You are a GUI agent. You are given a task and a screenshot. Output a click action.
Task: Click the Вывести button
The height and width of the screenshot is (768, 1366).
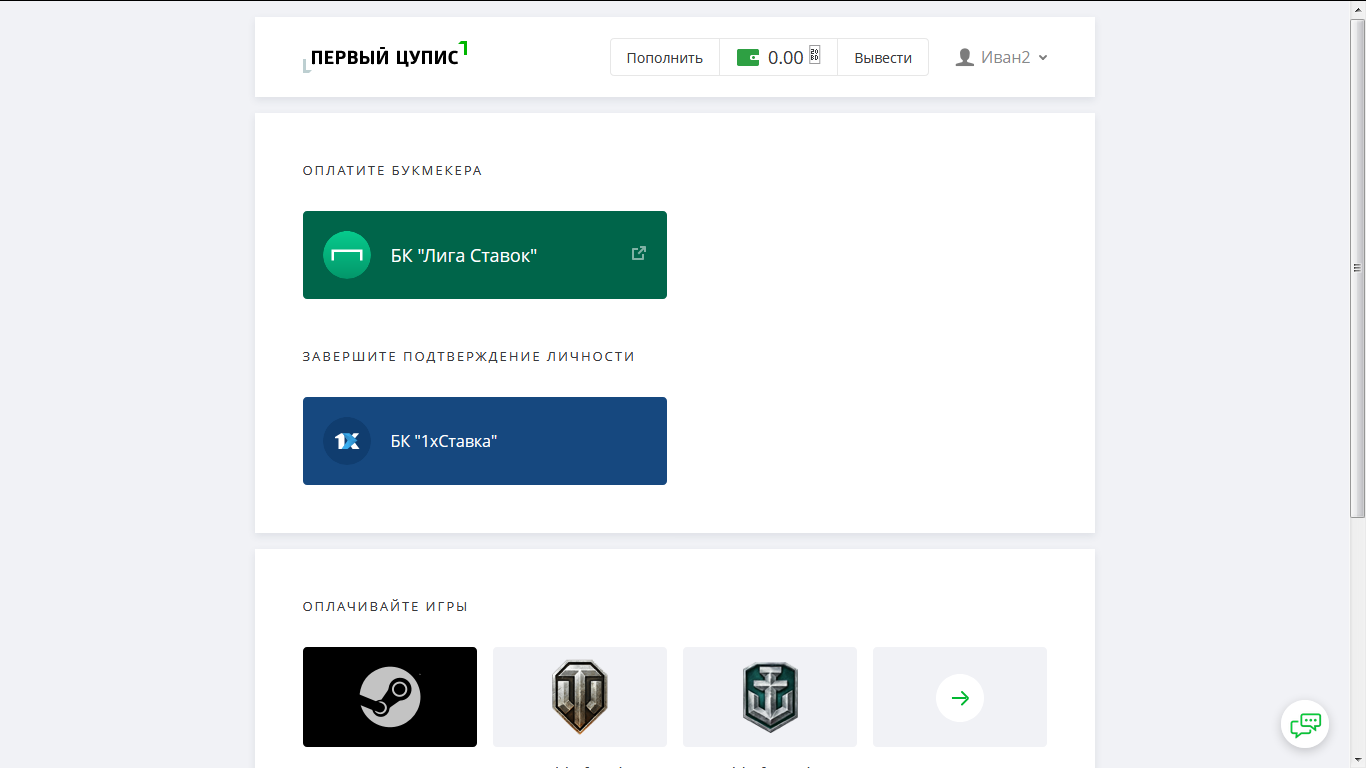point(883,58)
